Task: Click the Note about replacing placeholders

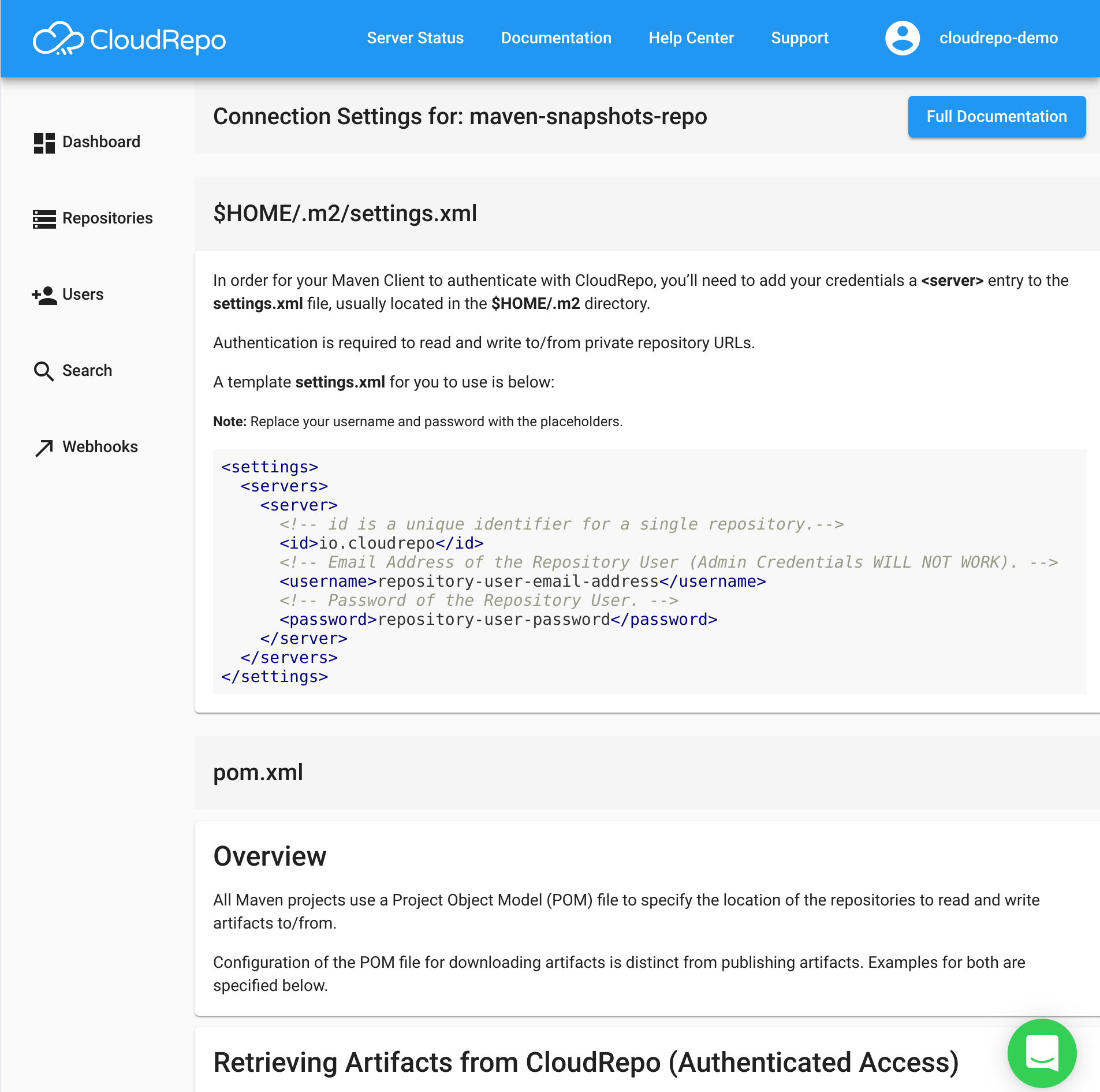Action: 418,422
